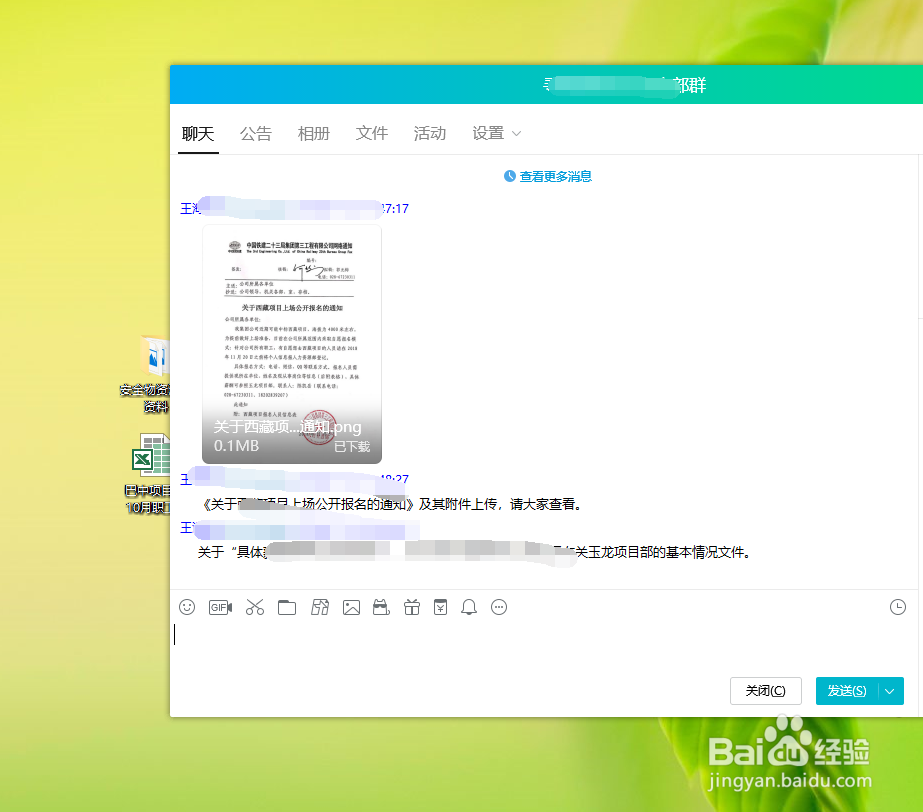Viewport: 923px width, 812px height.
Task: Click into the message input box
Action: (x=542, y=645)
